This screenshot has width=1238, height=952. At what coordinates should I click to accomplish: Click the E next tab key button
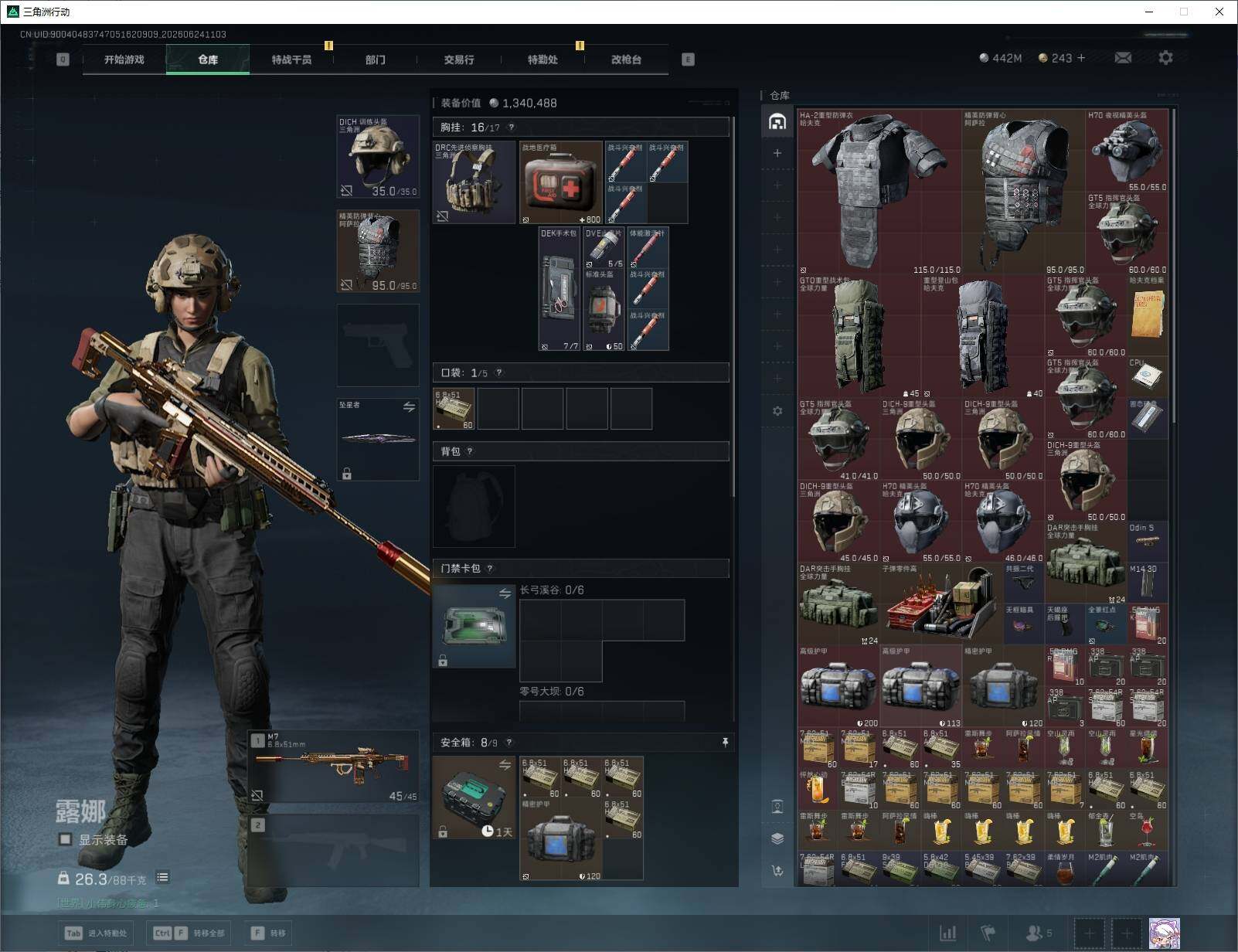[688, 59]
